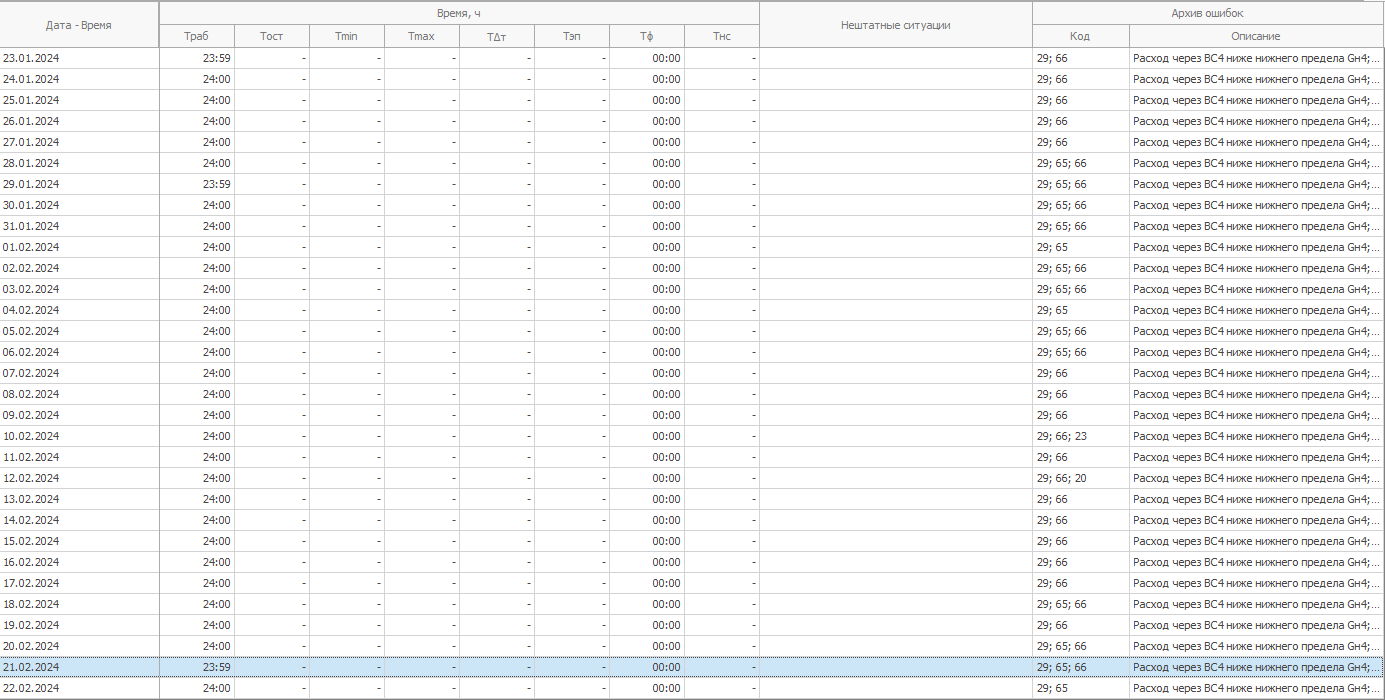Click the Тф value 00:00 in the 08.02.2024 row

647,394
